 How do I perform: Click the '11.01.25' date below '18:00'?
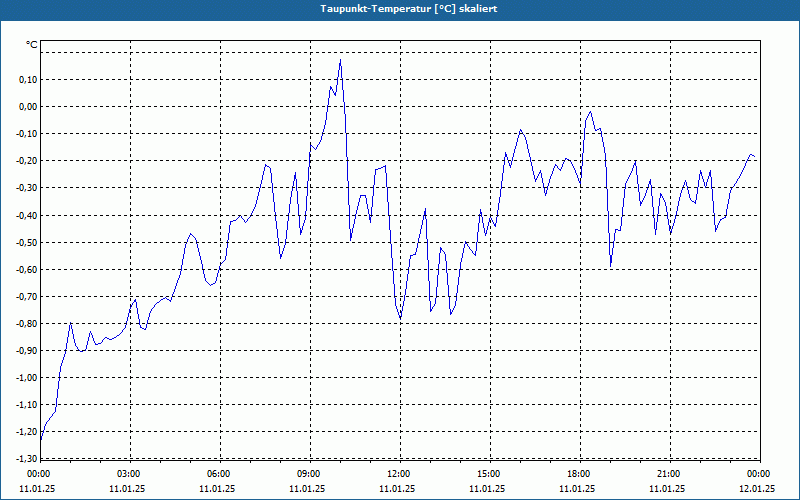[578, 488]
